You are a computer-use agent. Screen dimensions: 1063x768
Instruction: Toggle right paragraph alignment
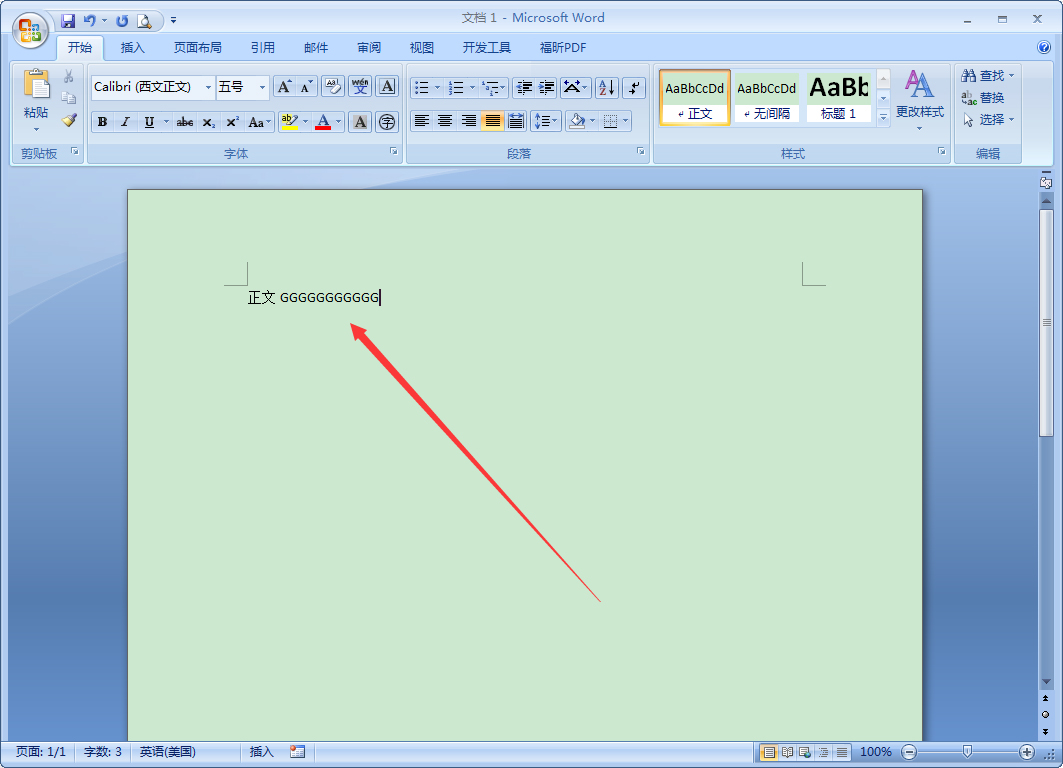click(467, 120)
